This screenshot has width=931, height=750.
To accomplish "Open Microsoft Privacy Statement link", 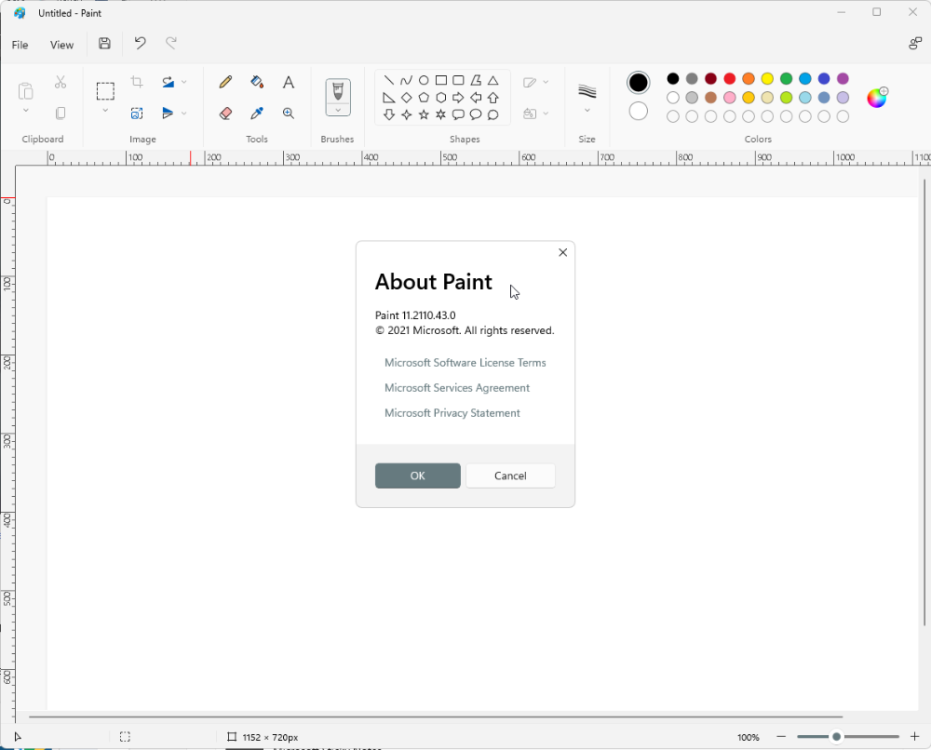I will (452, 413).
